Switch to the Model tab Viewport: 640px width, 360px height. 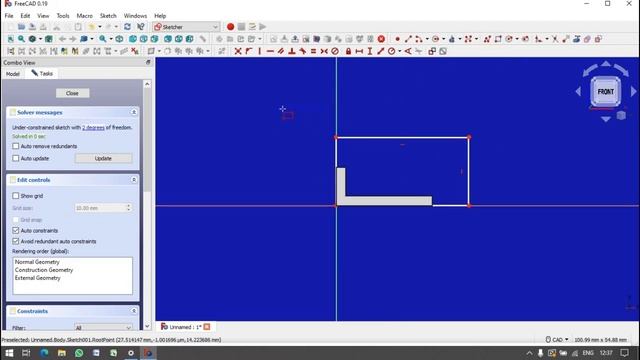coord(13,74)
